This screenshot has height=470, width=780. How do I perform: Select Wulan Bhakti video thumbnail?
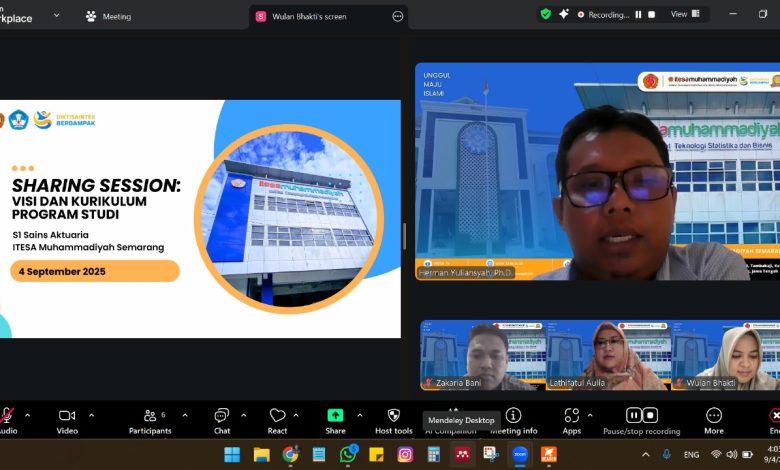[726, 355]
